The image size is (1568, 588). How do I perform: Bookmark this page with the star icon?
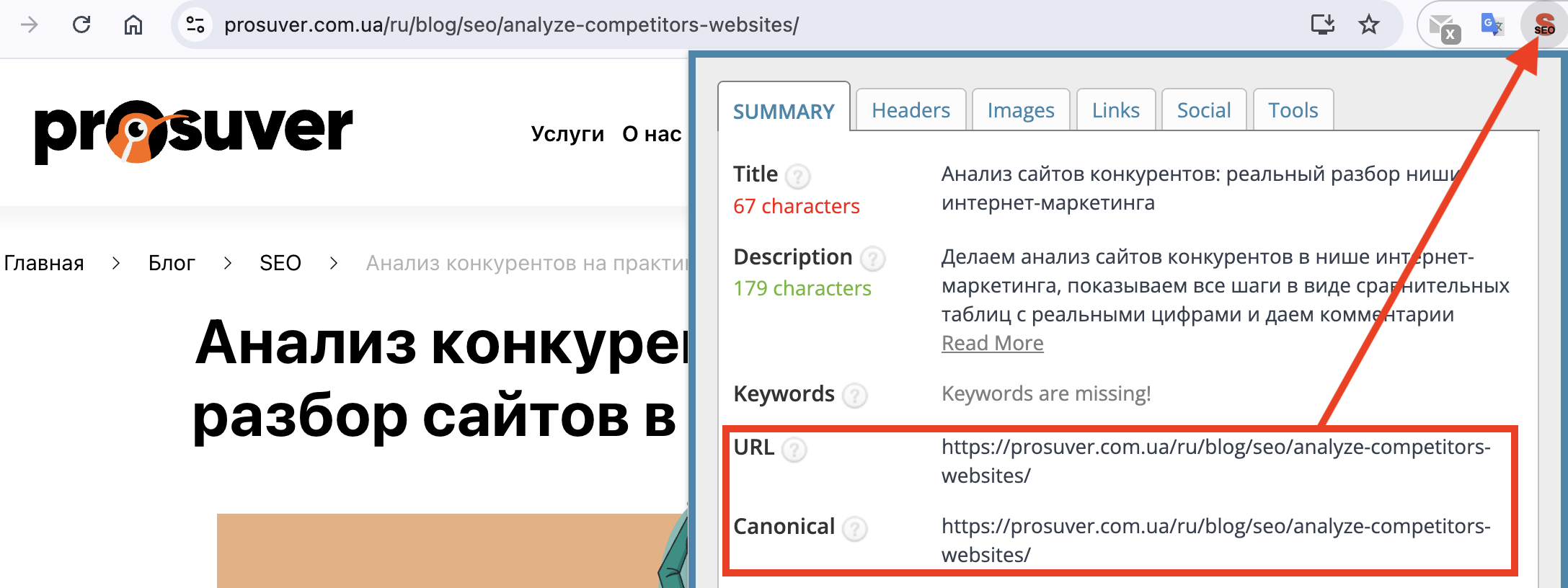tap(1368, 25)
